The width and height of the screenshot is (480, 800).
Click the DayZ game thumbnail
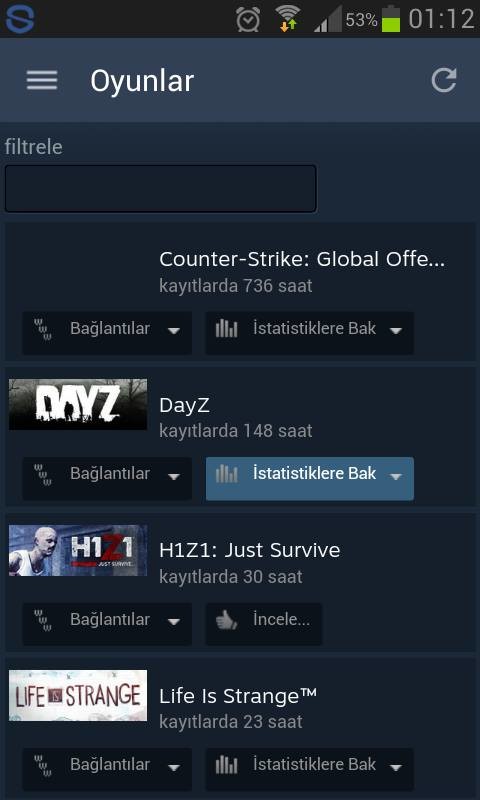[x=78, y=404]
